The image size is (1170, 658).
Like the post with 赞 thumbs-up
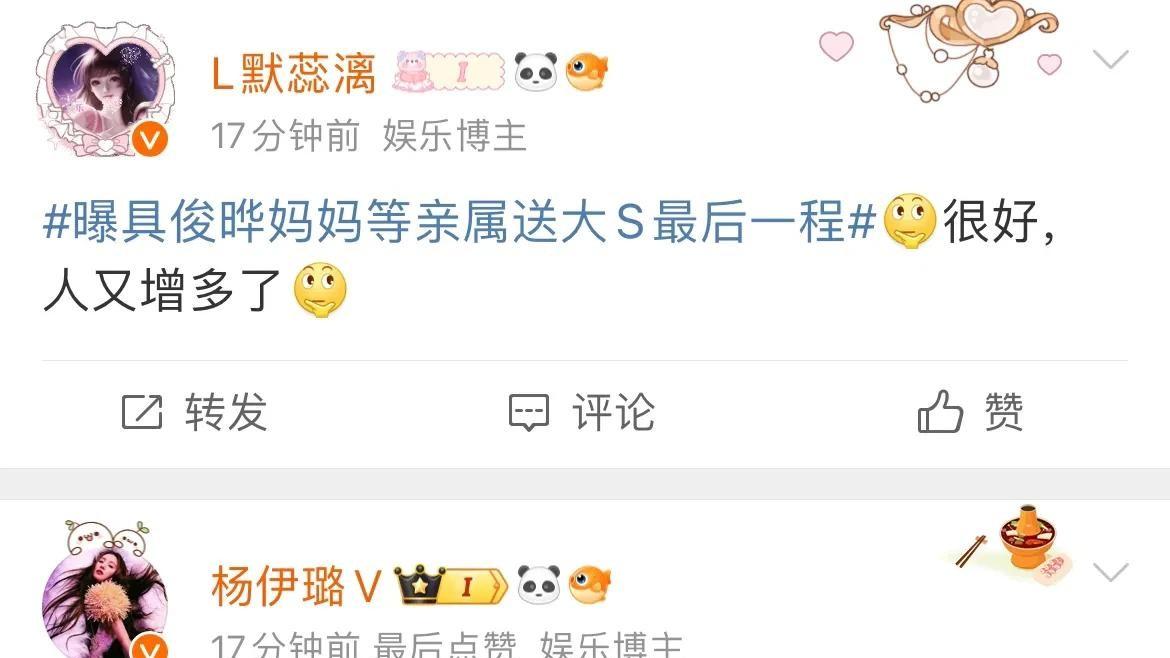[970, 412]
